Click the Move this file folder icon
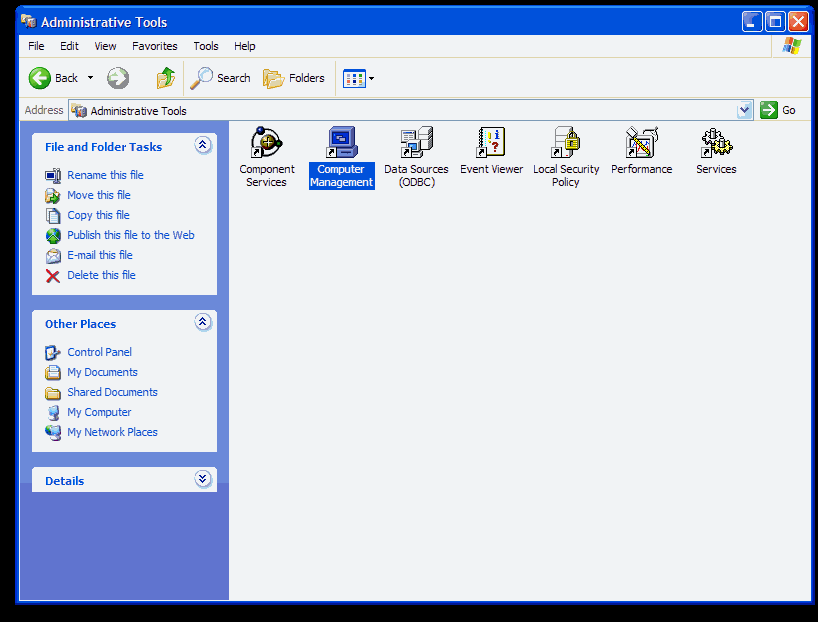This screenshot has width=818, height=622. (53, 196)
